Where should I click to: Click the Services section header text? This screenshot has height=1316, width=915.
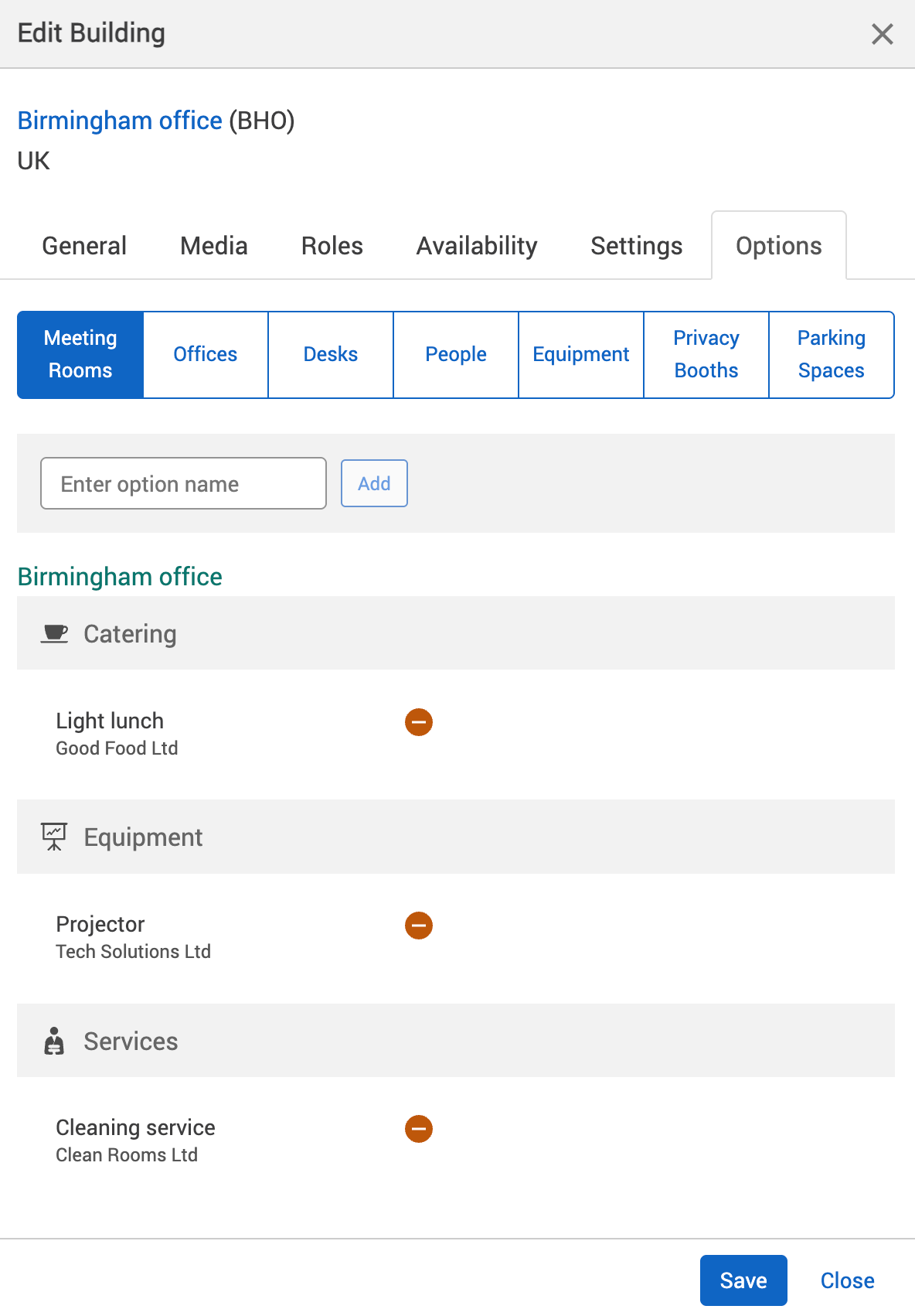(x=131, y=1041)
